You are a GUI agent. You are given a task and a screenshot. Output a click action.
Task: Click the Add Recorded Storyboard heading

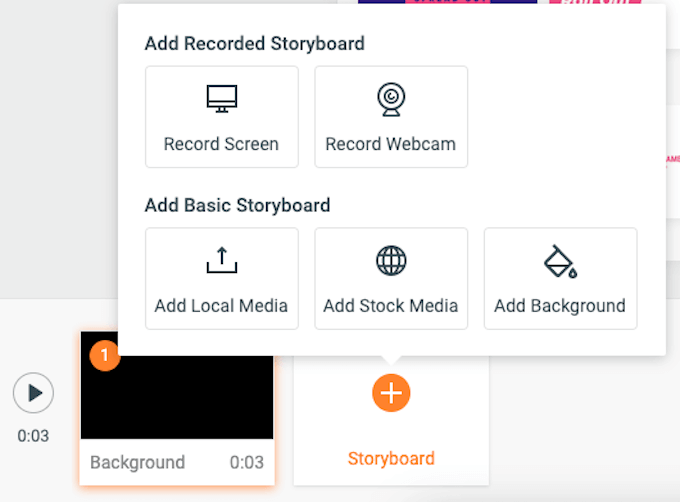point(254,43)
